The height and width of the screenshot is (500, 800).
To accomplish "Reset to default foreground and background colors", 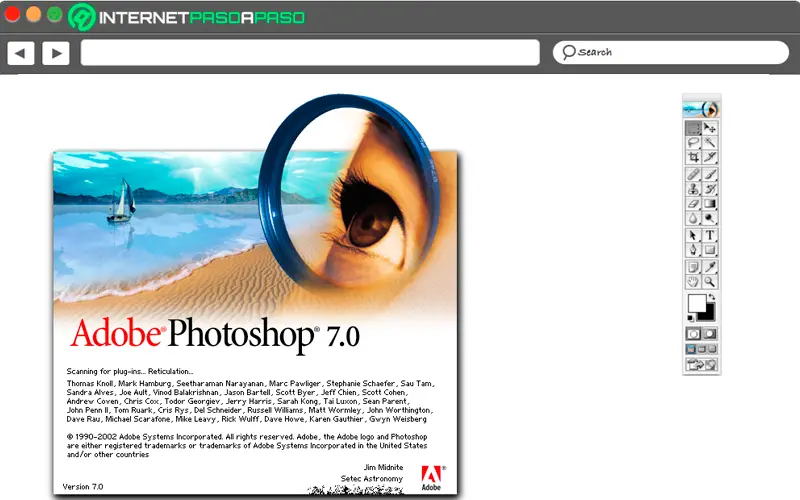I will click(x=690, y=318).
